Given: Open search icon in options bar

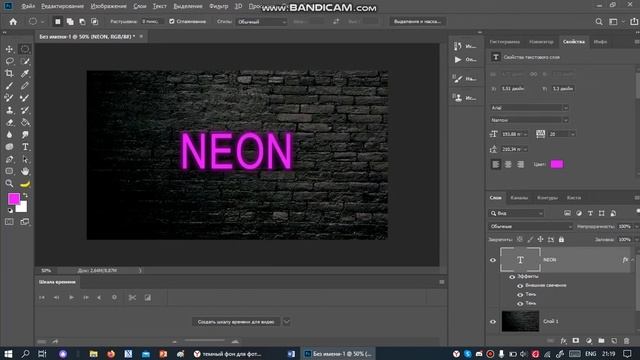Looking at the screenshot, I should coord(598,22).
